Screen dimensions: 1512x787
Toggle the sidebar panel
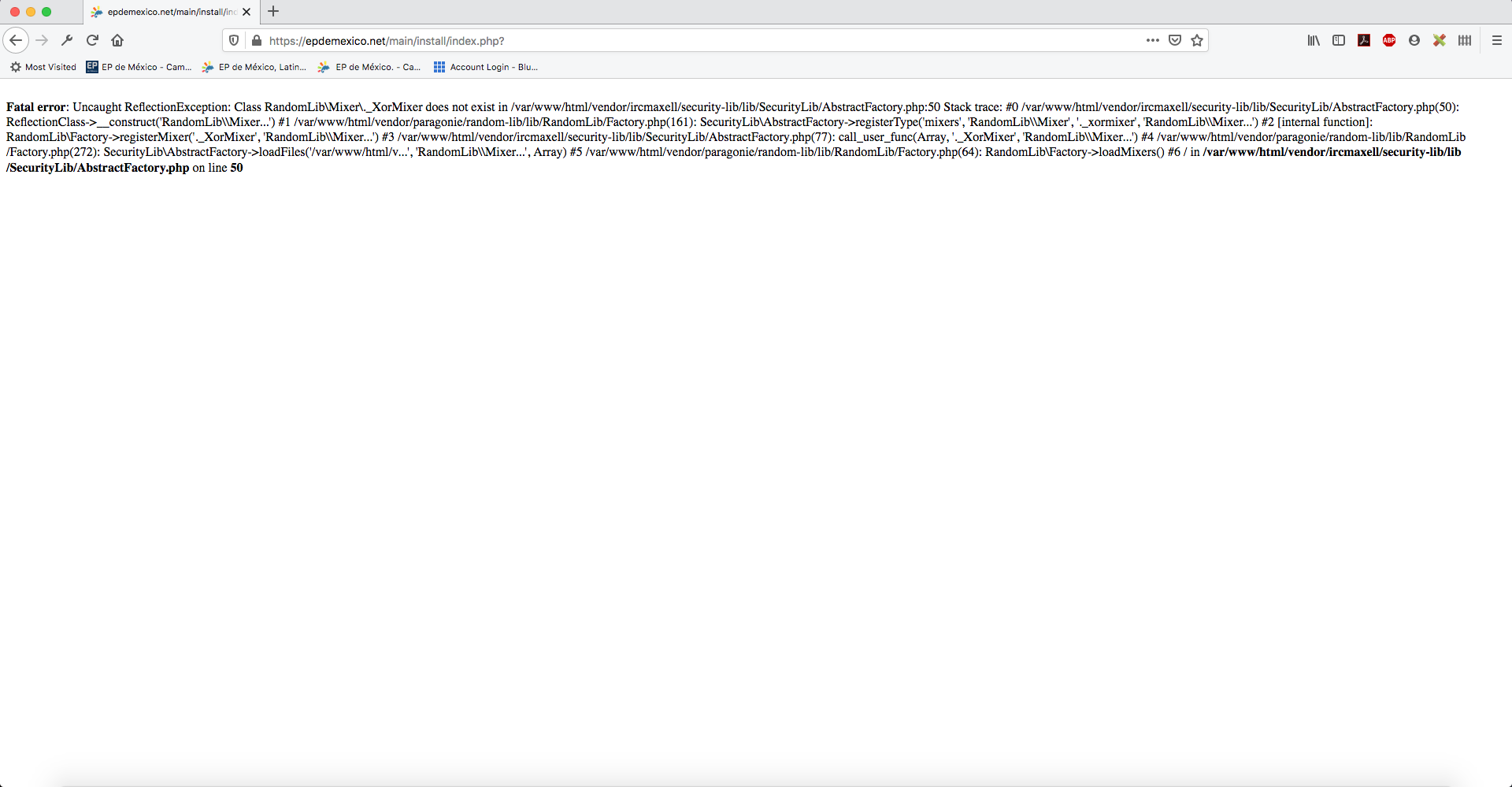click(1339, 40)
